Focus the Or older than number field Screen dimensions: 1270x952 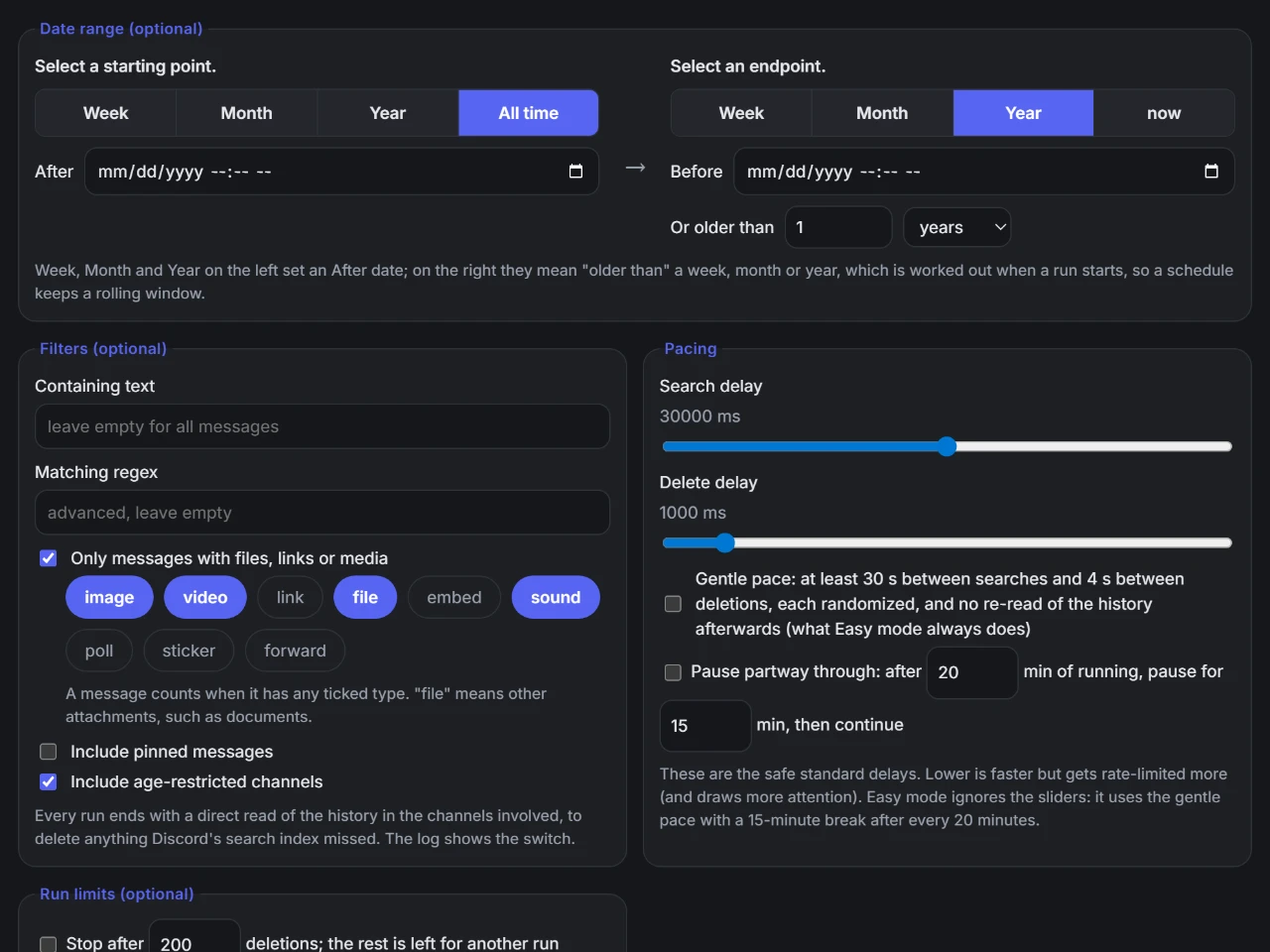[x=838, y=227]
